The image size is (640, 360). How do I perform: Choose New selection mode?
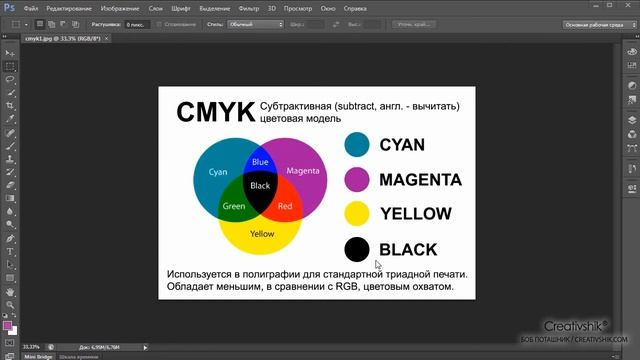click(x=40, y=24)
